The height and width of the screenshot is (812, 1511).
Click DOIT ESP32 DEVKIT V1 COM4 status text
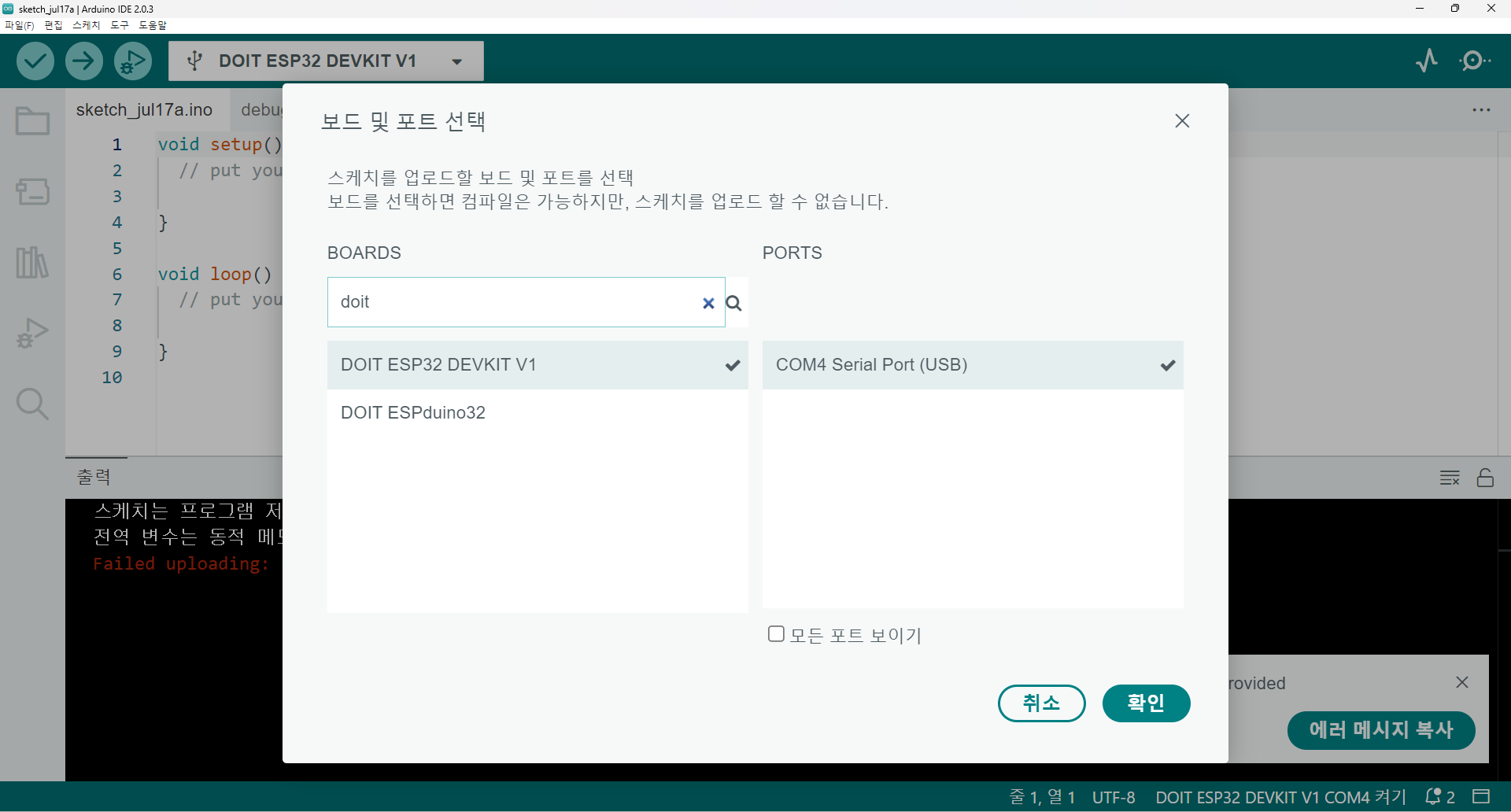point(1280,797)
